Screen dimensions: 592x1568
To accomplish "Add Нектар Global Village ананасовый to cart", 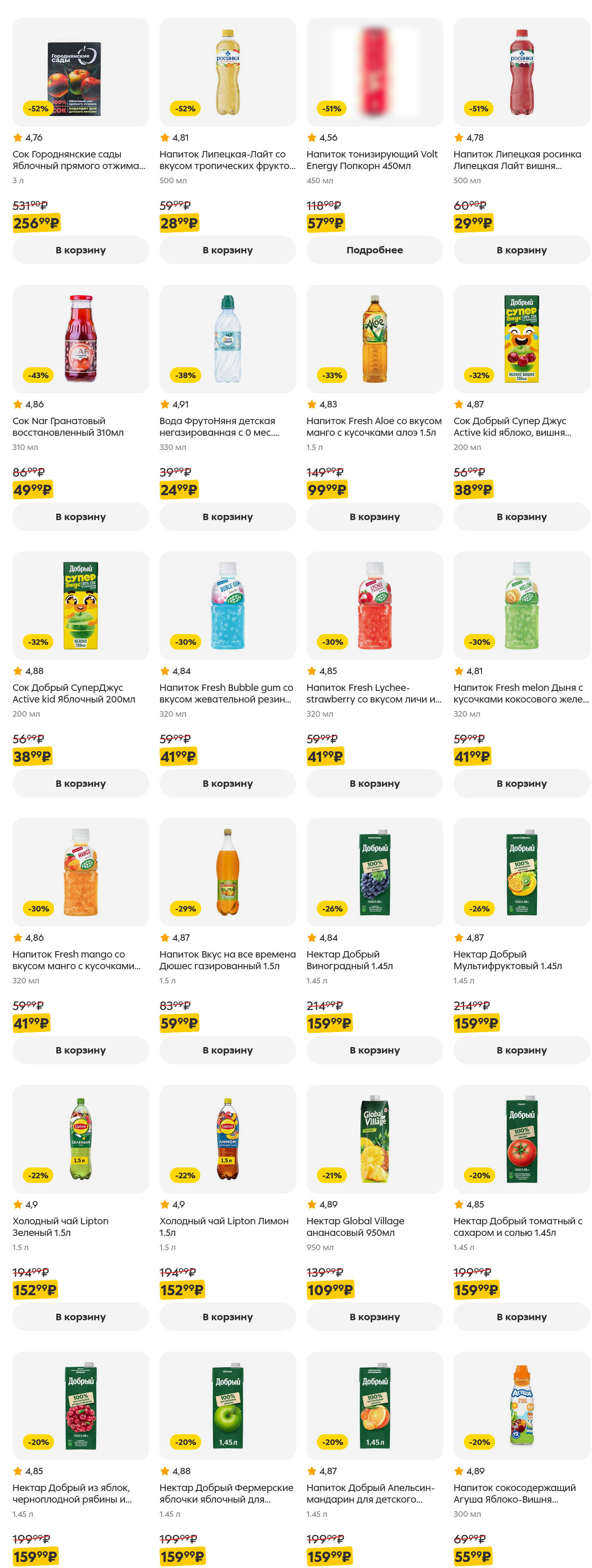I will click(374, 1316).
